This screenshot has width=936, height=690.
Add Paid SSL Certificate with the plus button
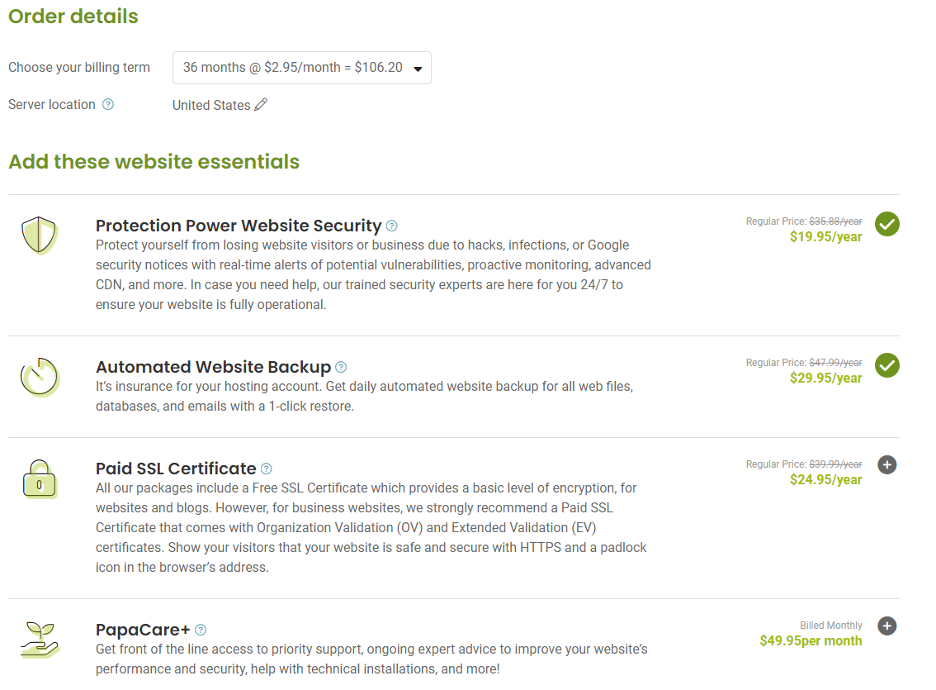click(887, 464)
